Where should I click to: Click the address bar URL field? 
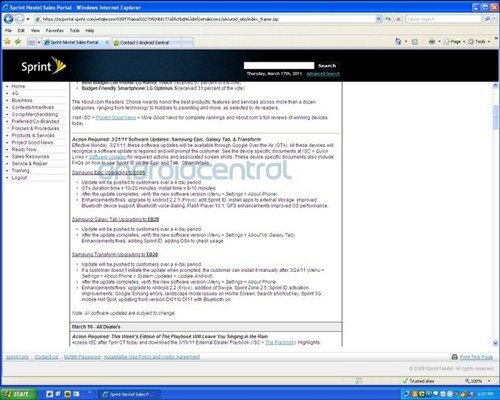pos(205,19)
